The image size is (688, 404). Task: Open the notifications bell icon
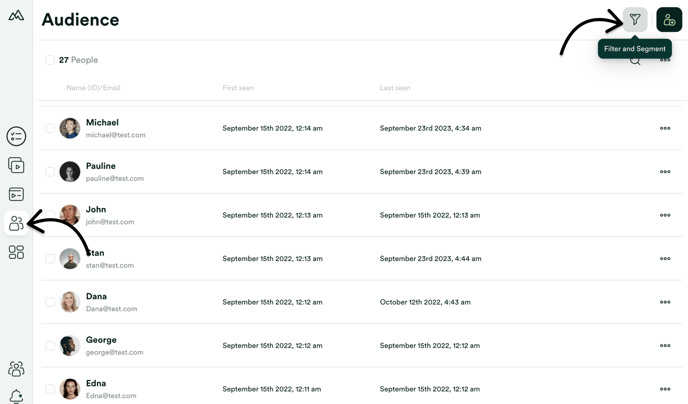16,397
